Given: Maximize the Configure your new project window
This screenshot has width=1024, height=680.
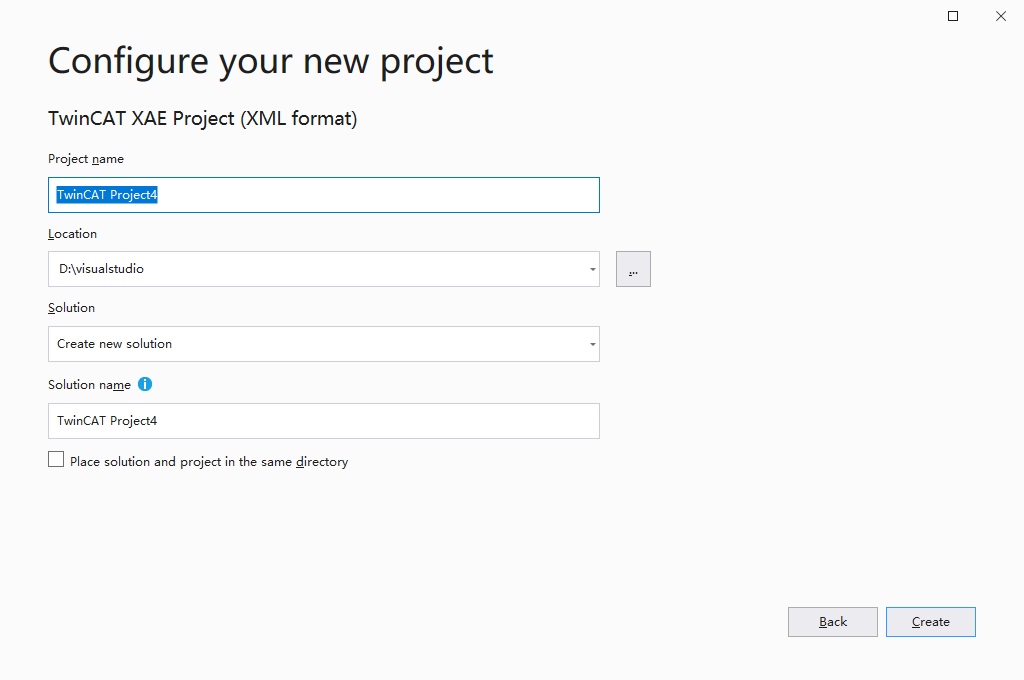Looking at the screenshot, I should 953,16.
